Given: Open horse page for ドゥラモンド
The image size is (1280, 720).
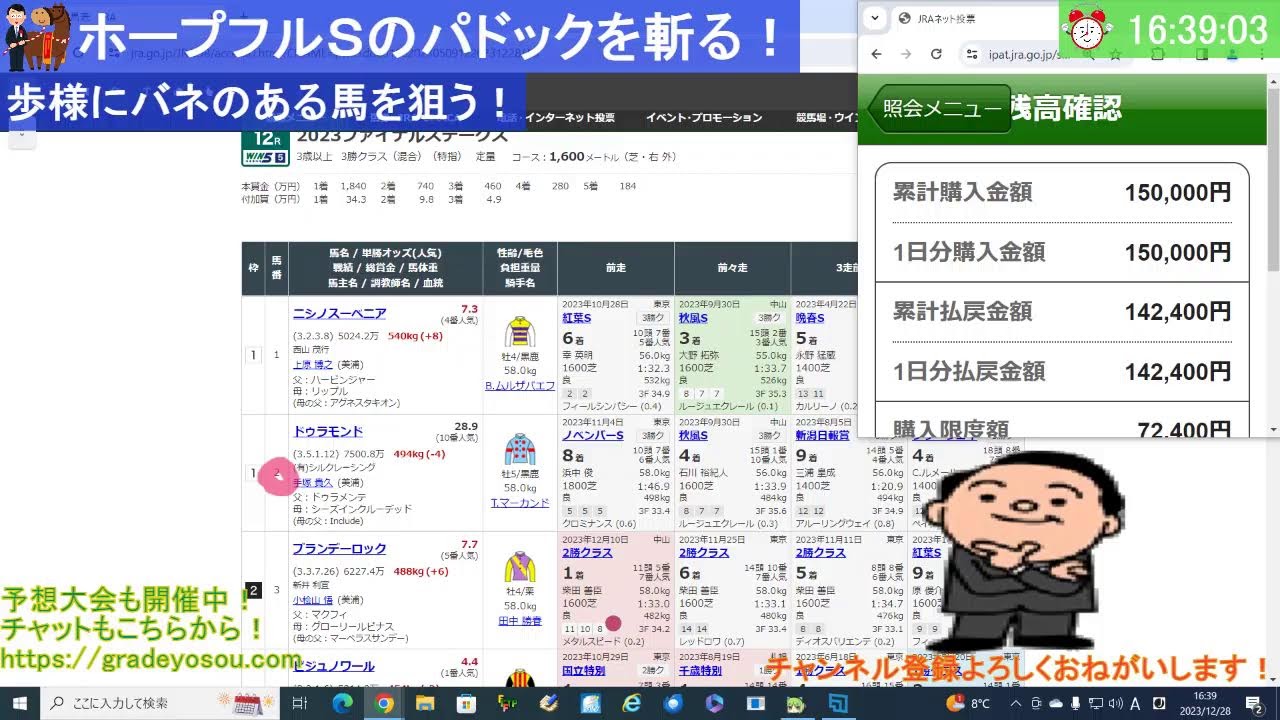Looking at the screenshot, I should click(x=327, y=432).
